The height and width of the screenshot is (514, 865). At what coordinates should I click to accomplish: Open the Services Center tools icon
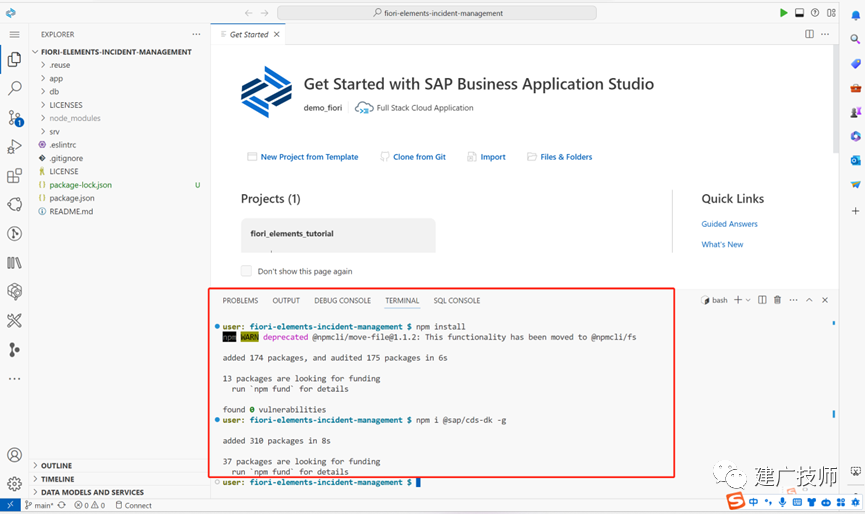pos(14,320)
